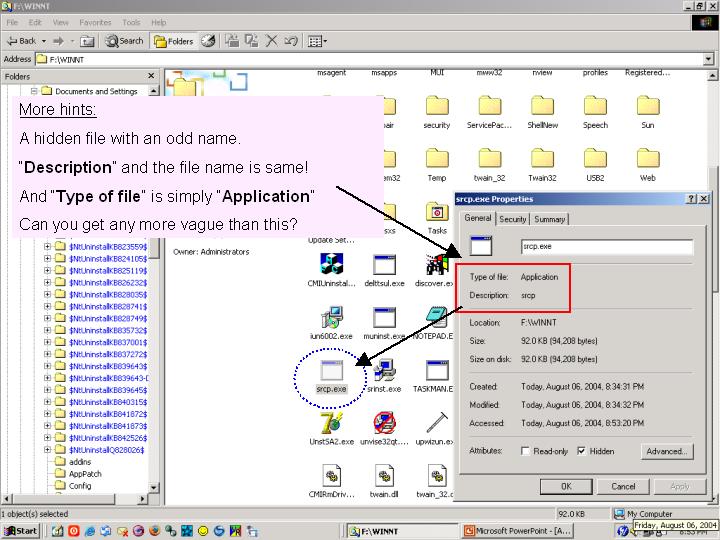Click the srcp.exe file name field
720x540 pixels.
pos(607,247)
